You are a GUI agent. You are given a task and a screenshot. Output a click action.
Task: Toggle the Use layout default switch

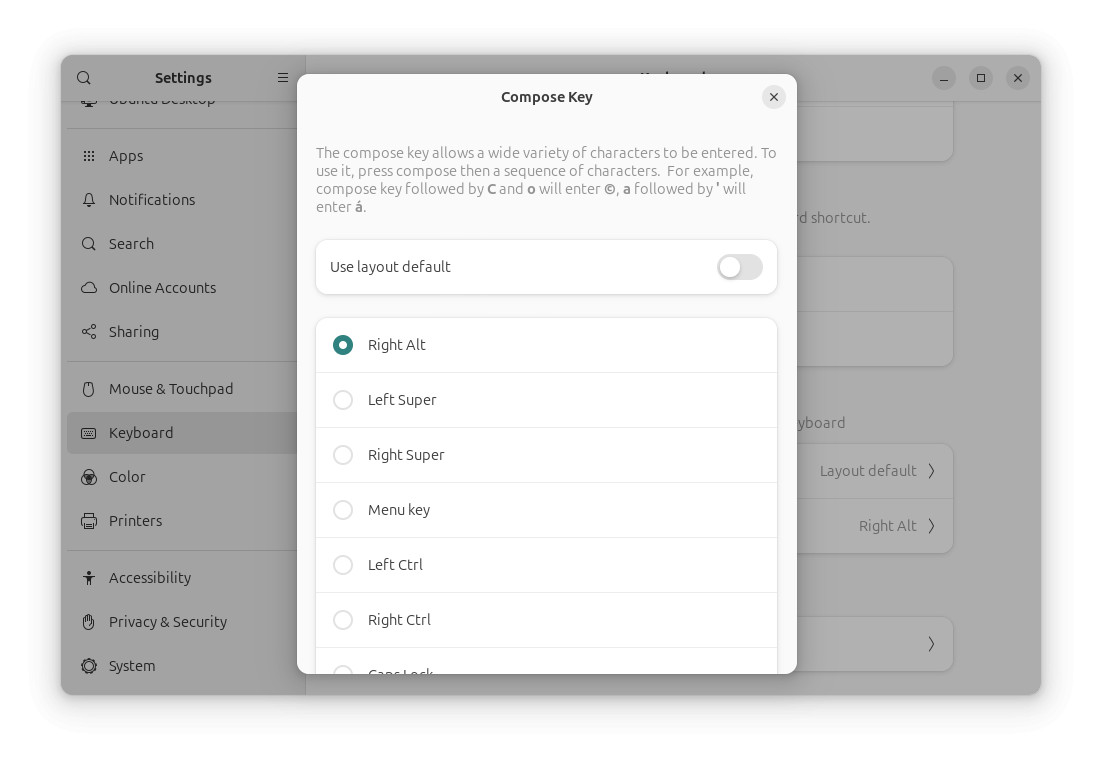click(739, 267)
